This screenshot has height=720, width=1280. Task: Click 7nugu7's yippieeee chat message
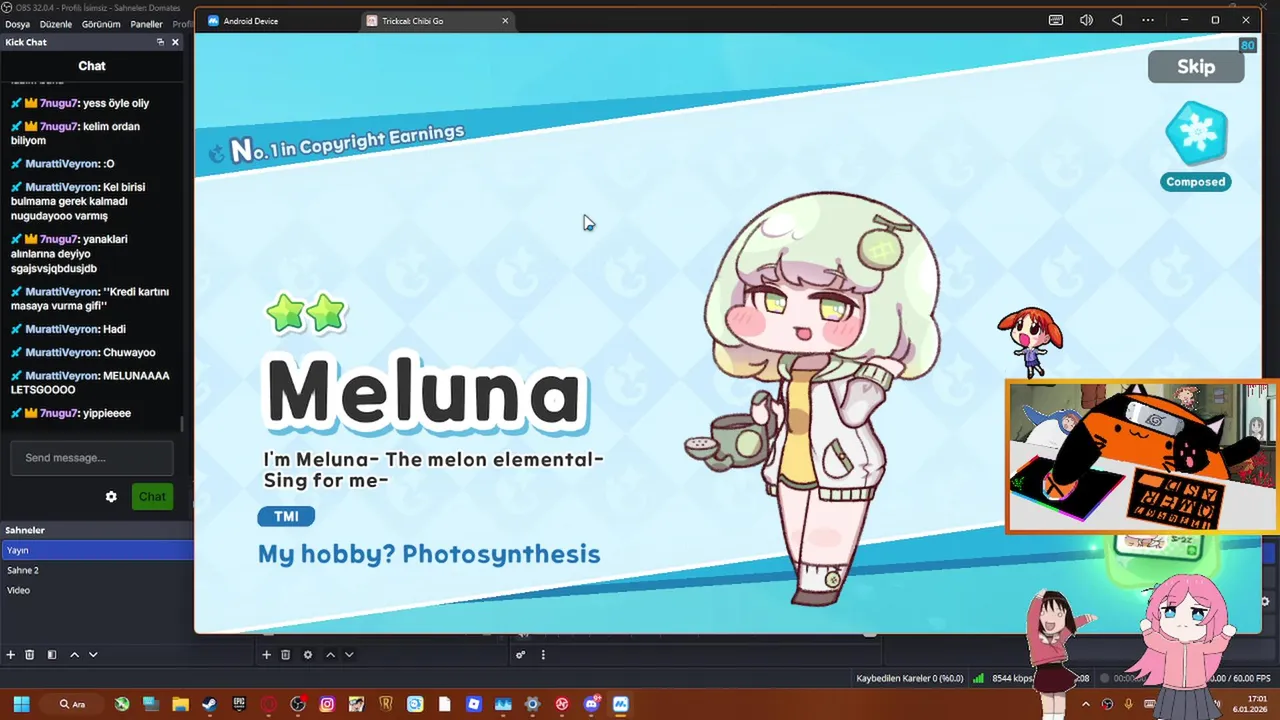71,413
